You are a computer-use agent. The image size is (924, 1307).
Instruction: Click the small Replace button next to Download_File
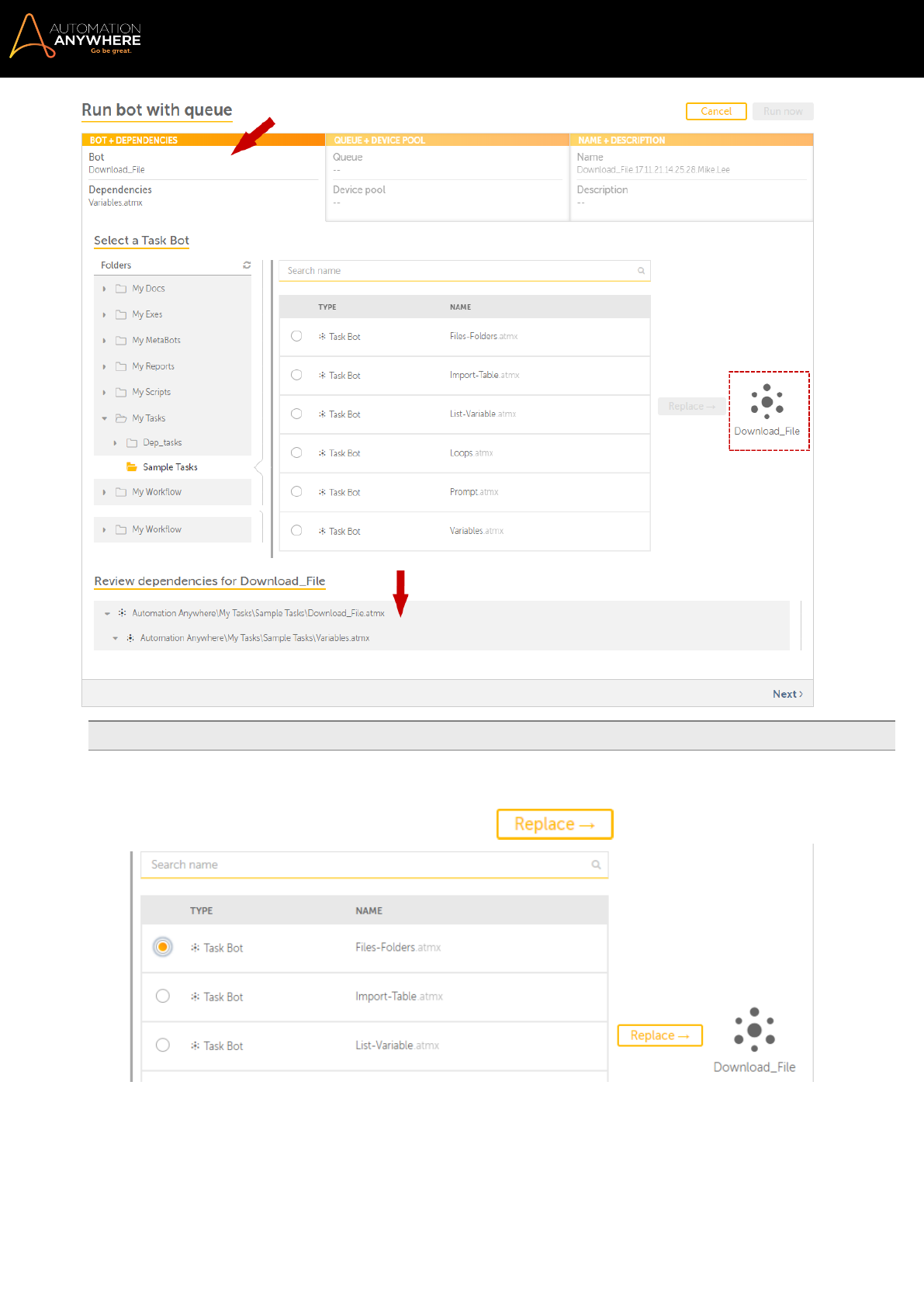[x=660, y=1035]
